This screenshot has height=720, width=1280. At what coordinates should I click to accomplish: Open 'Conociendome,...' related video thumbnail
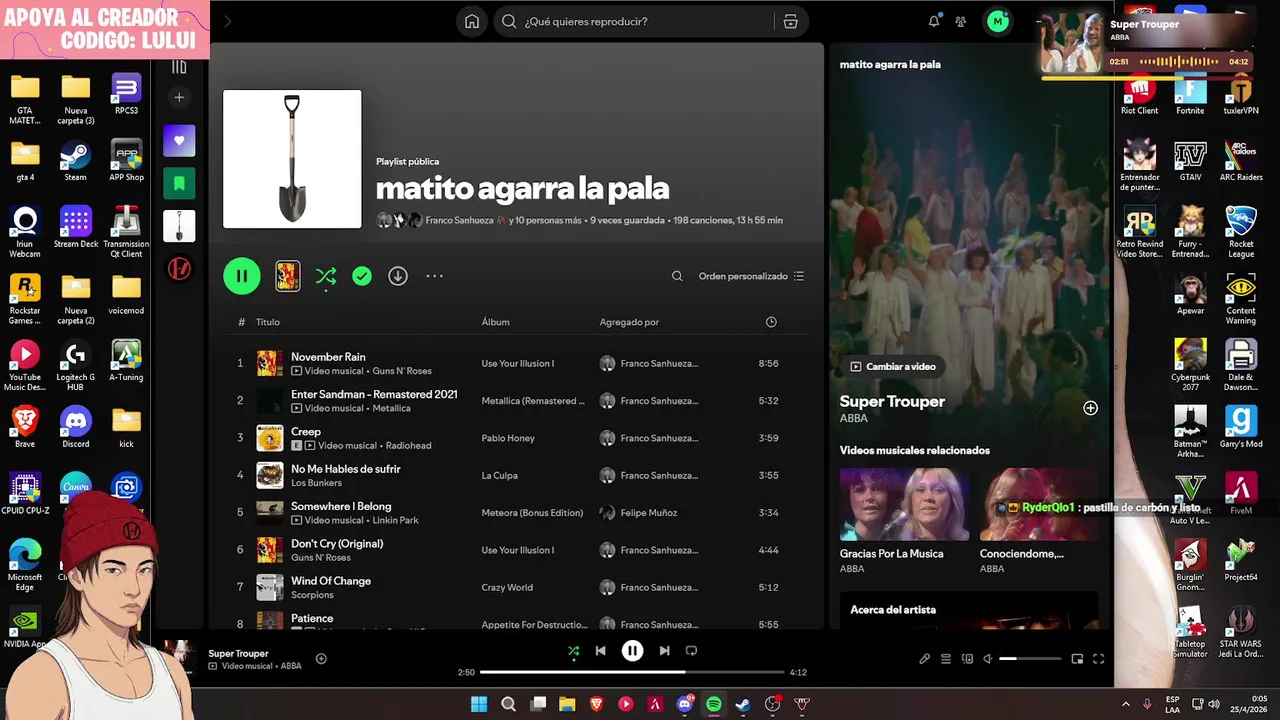point(1038,505)
